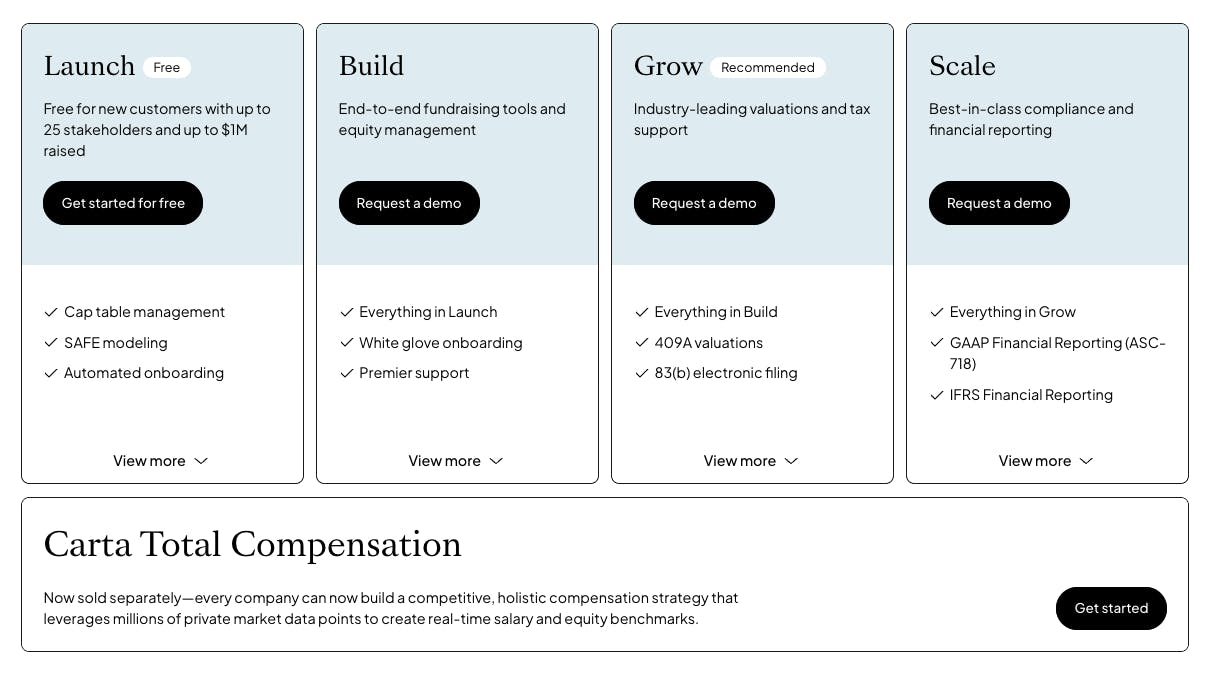Request a demo for the Scale plan

pos(999,203)
